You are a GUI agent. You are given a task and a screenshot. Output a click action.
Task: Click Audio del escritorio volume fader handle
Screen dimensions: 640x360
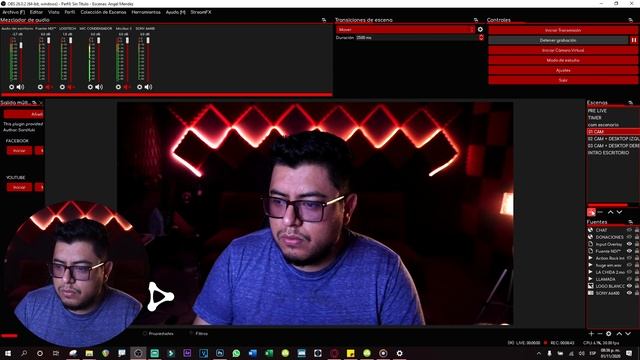coord(21,45)
